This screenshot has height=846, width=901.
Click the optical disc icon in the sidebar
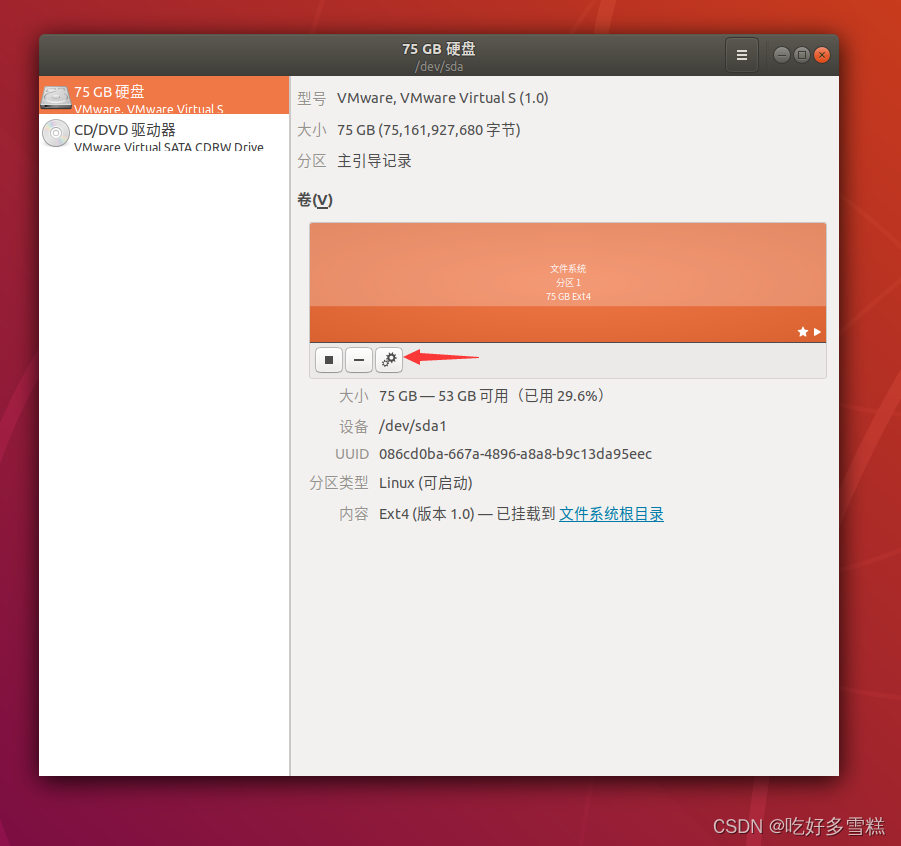click(56, 133)
